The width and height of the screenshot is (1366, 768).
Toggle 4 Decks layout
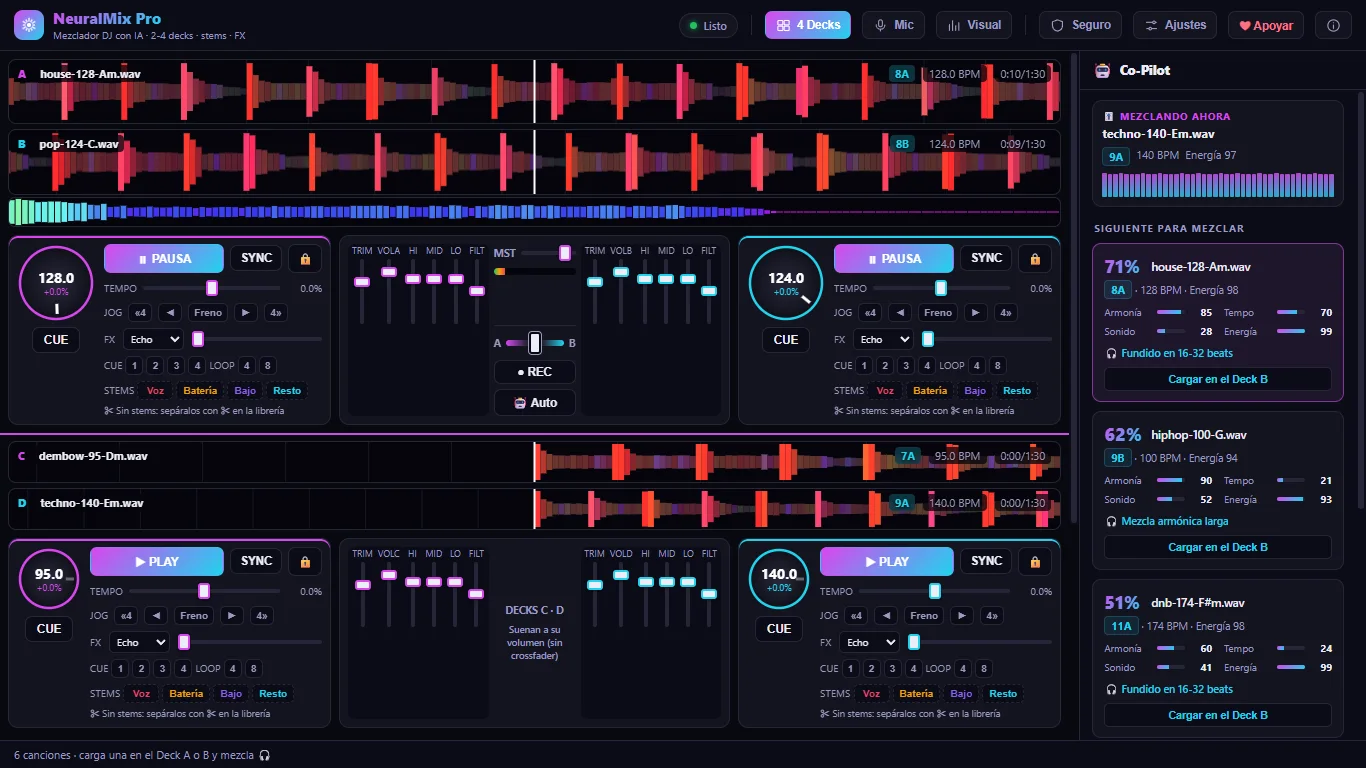click(x=808, y=25)
